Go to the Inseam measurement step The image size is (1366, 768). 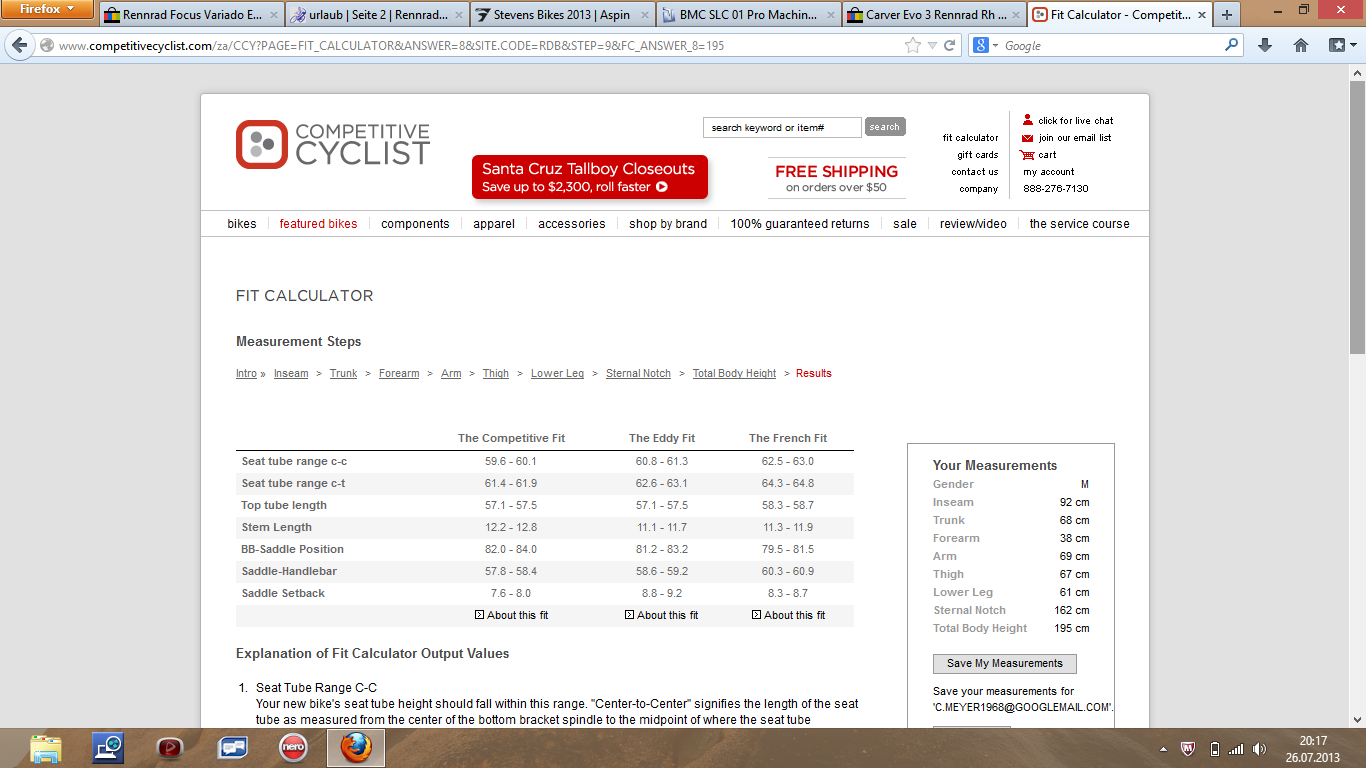(291, 373)
